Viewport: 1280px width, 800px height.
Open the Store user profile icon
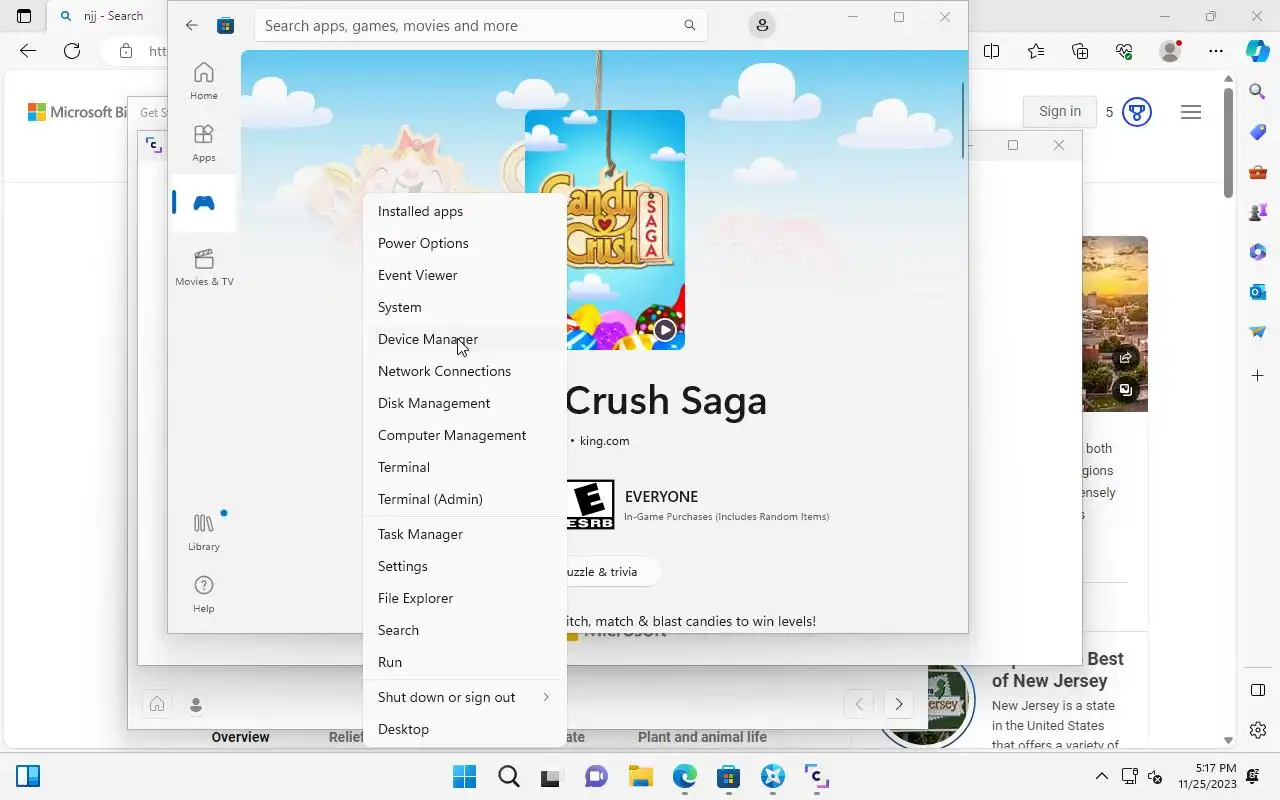coord(762,25)
